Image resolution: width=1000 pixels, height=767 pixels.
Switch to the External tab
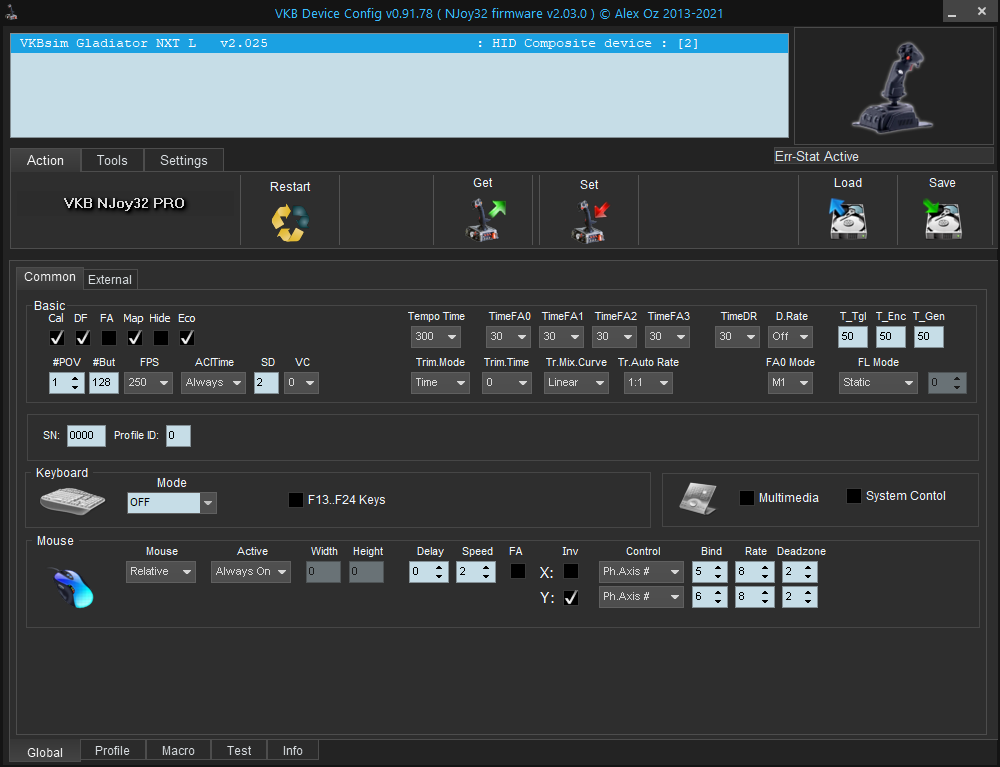coord(110,279)
